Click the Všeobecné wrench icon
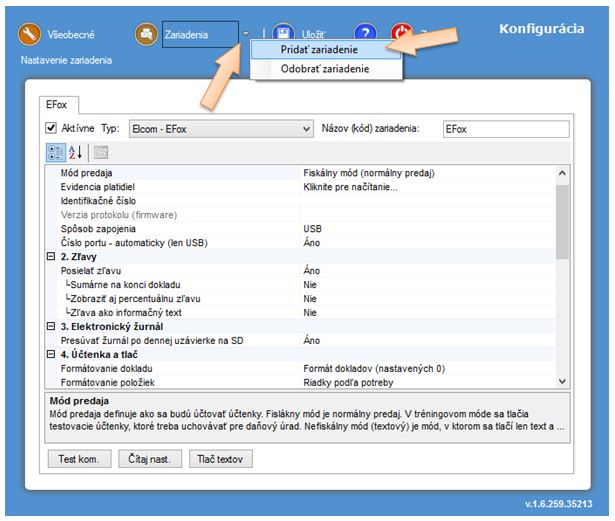 pyautogui.click(x=30, y=34)
